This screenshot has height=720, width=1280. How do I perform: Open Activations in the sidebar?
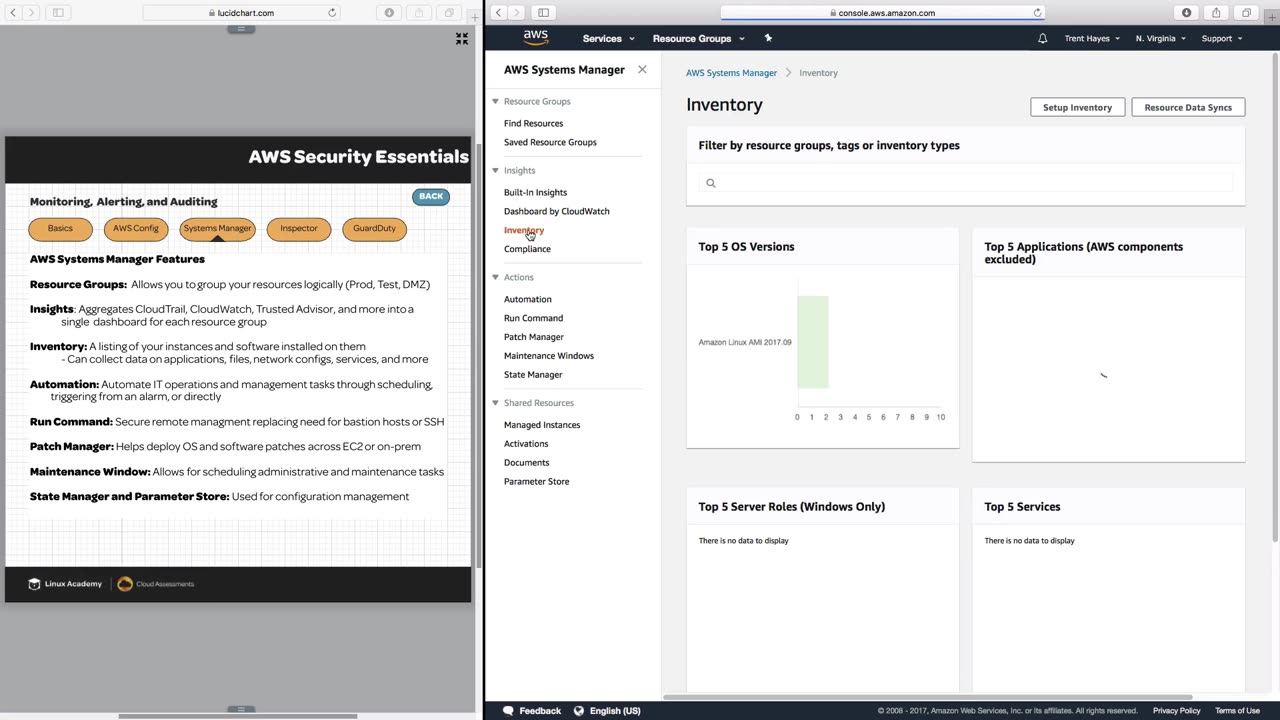tap(526, 445)
